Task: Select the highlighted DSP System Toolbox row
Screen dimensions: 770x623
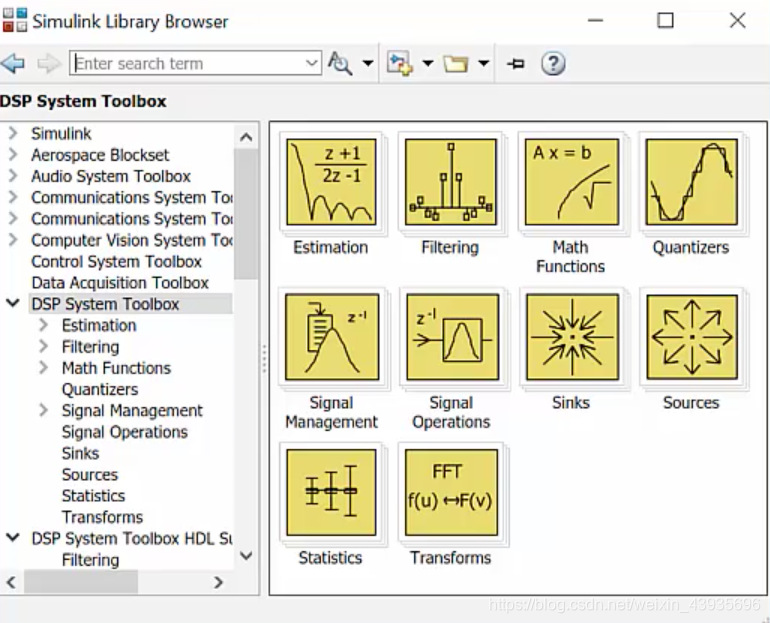Action: 131,304
